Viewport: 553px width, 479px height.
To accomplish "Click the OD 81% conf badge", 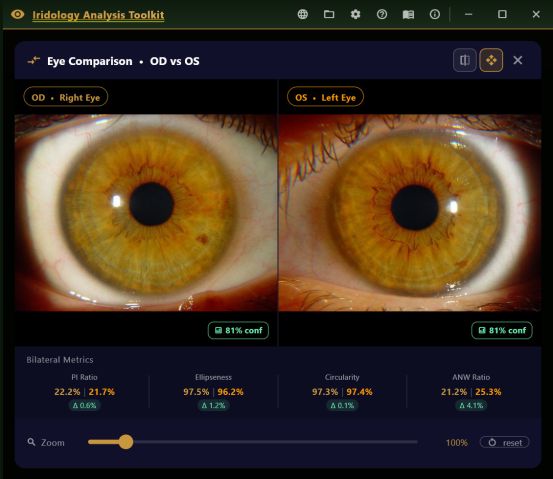I will (x=238, y=331).
